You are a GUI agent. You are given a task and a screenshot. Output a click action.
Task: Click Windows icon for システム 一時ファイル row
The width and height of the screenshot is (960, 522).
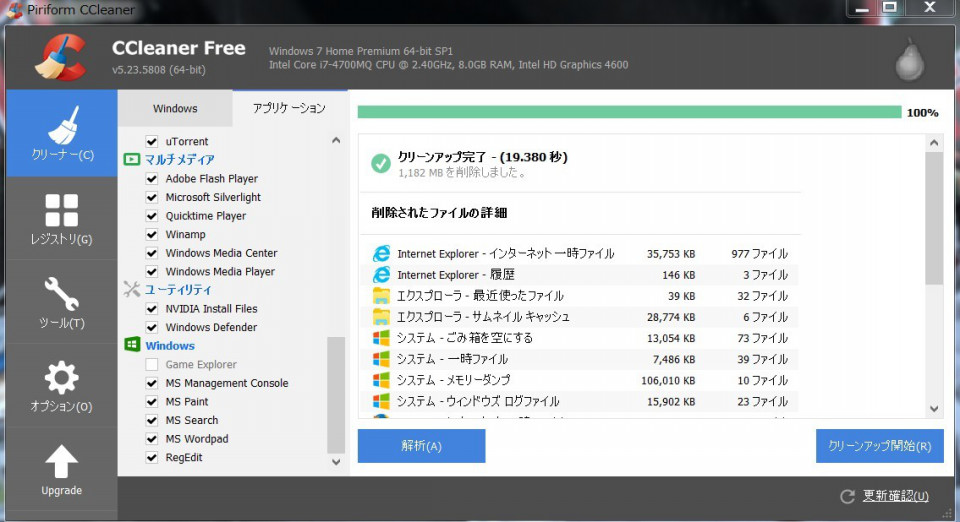point(381,359)
